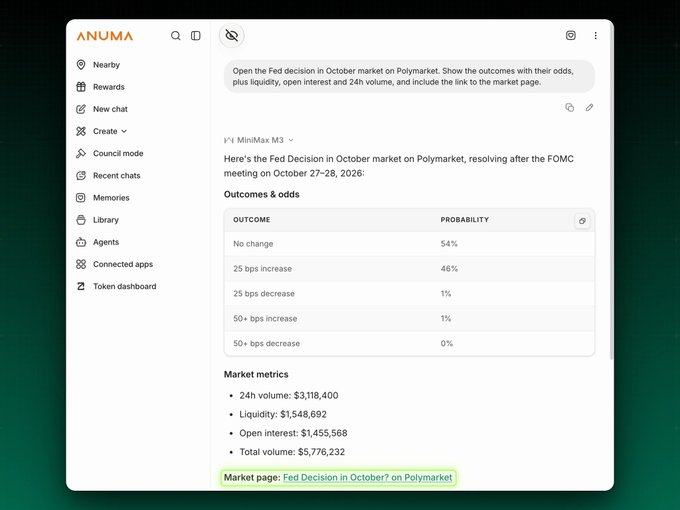Select the "50+ bps increase" cell

point(265,318)
